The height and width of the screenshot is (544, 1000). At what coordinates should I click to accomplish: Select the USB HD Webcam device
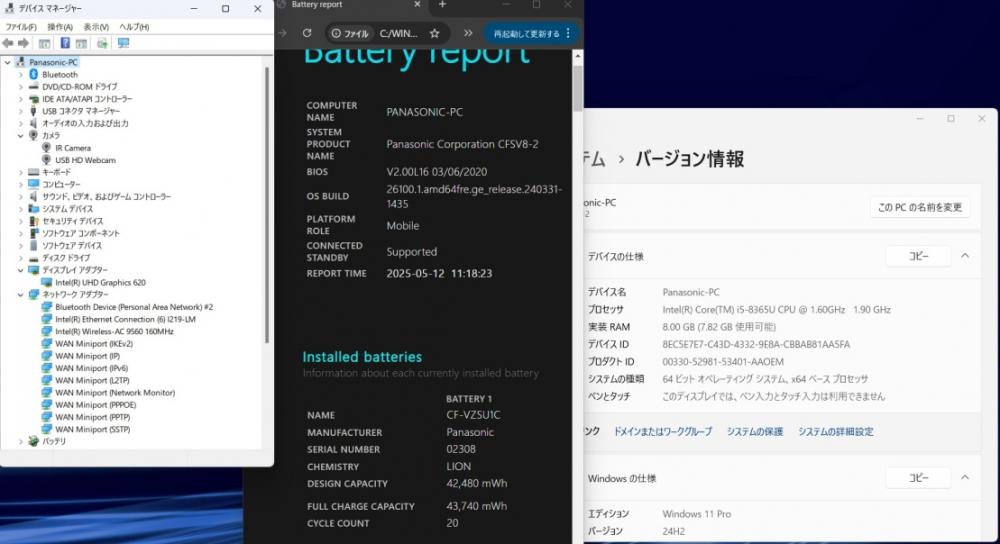coord(85,160)
